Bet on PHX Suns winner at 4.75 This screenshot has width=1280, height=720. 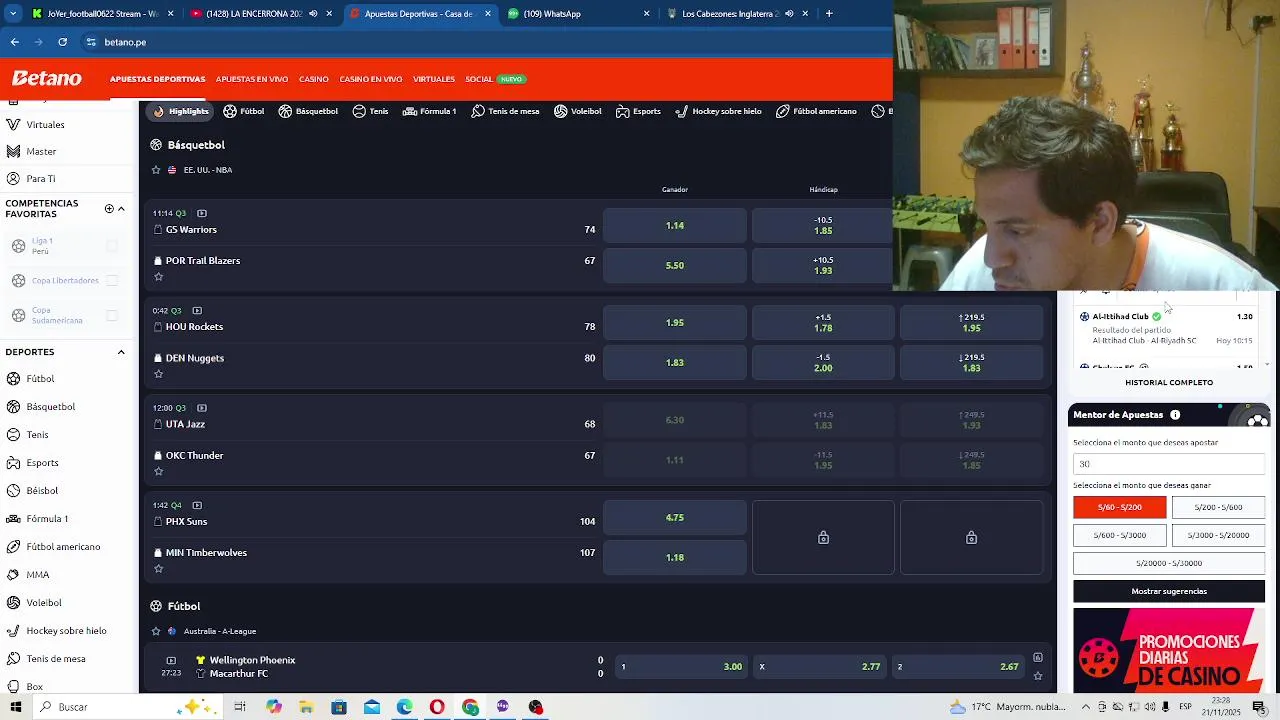pos(675,517)
